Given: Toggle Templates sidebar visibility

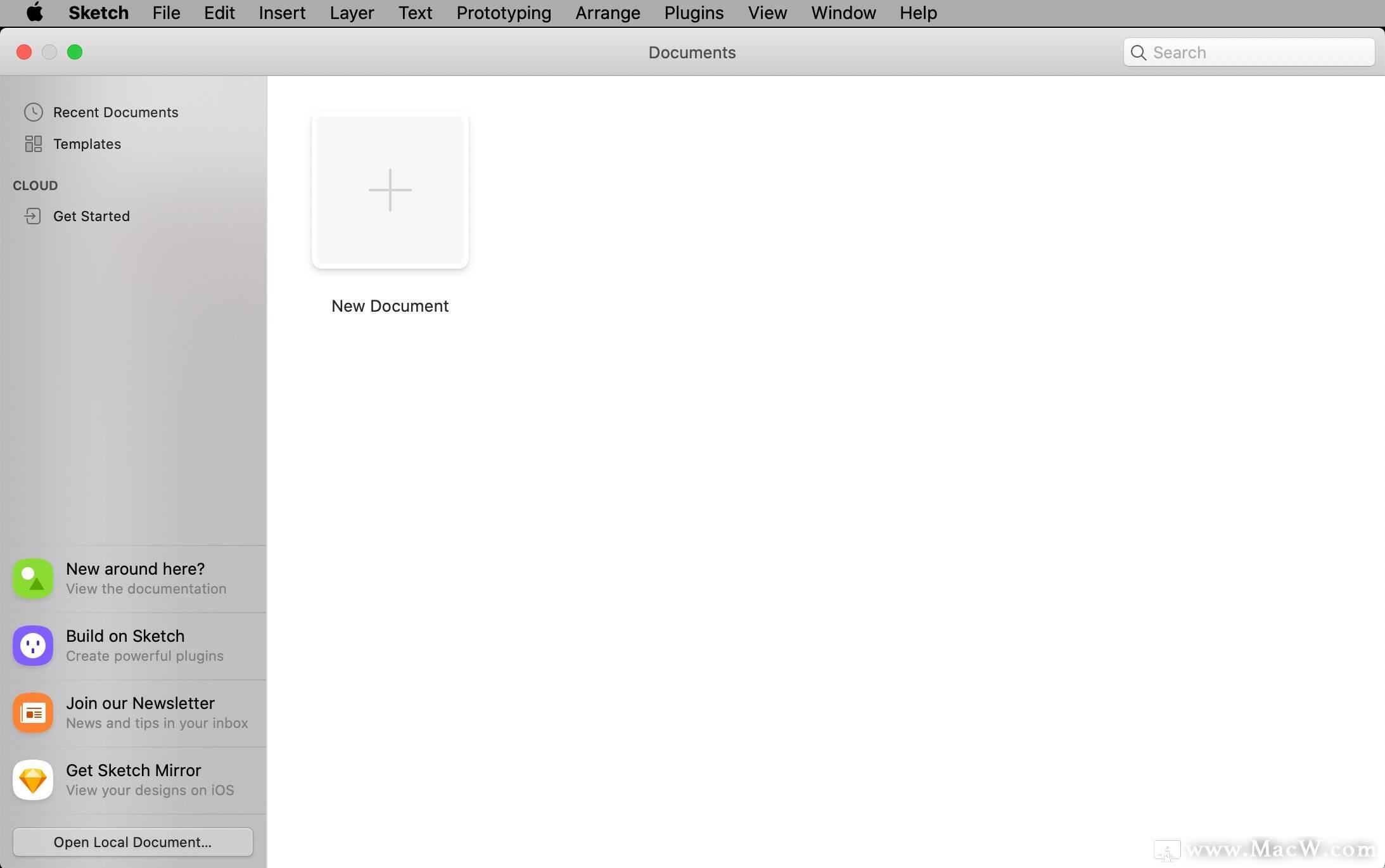Looking at the screenshot, I should [87, 143].
